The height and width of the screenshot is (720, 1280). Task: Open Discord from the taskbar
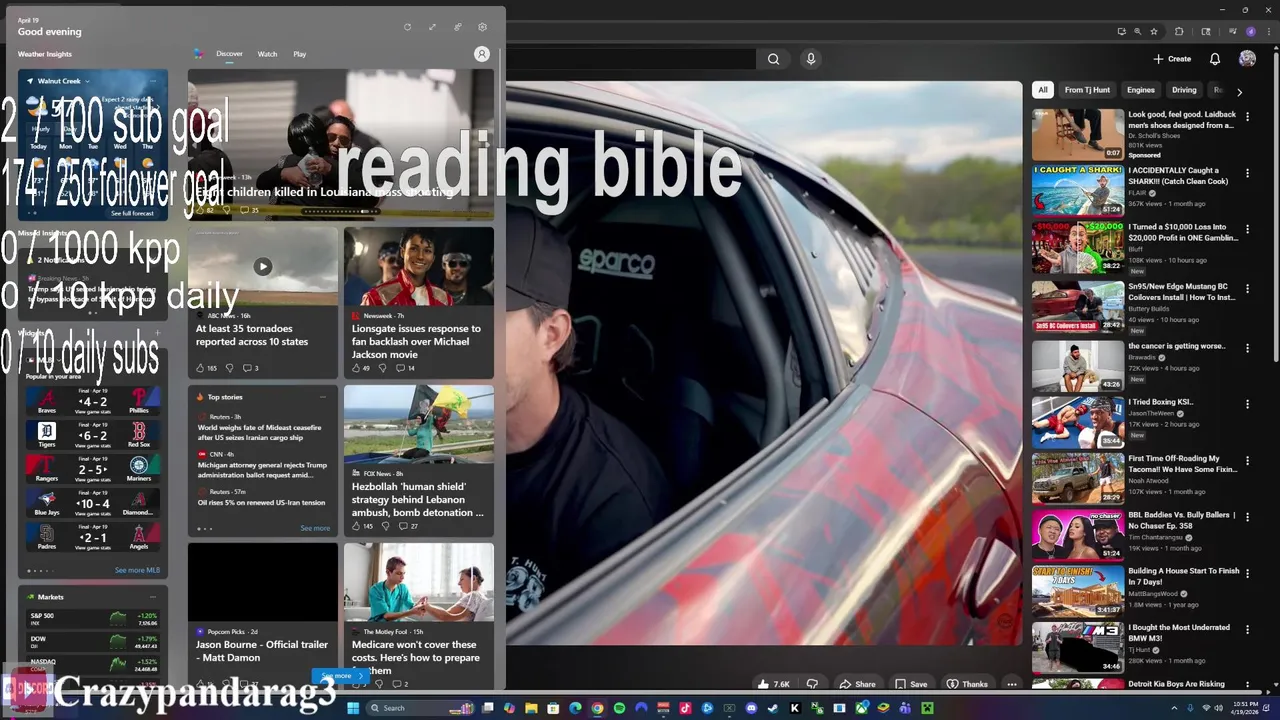[751, 708]
